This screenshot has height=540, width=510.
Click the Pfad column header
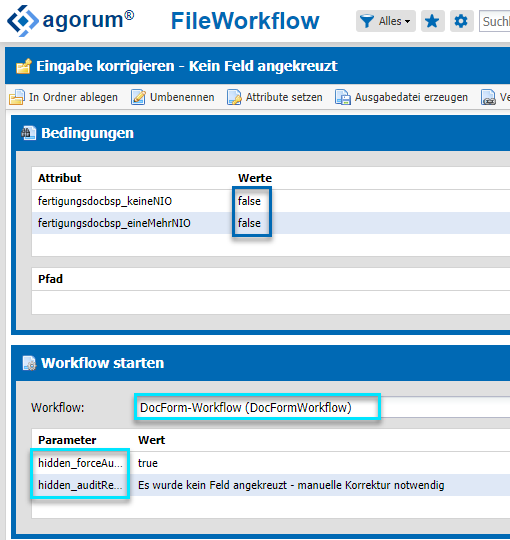[x=50, y=279]
